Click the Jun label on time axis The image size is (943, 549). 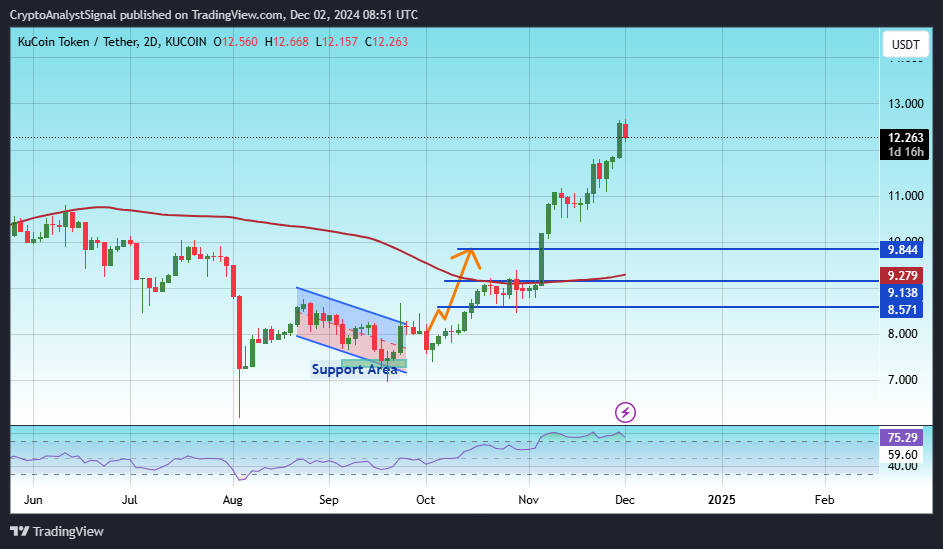[33, 500]
